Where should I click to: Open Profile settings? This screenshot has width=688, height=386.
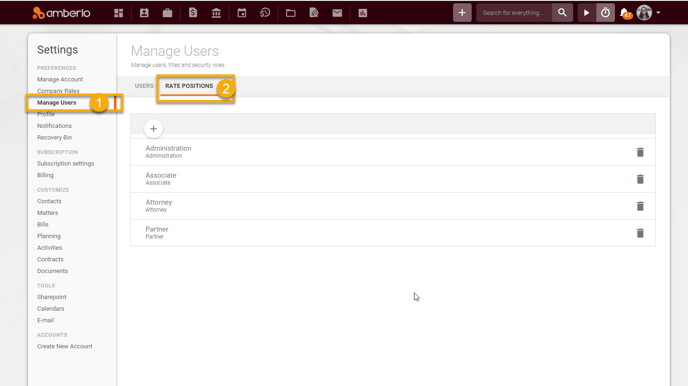46,114
